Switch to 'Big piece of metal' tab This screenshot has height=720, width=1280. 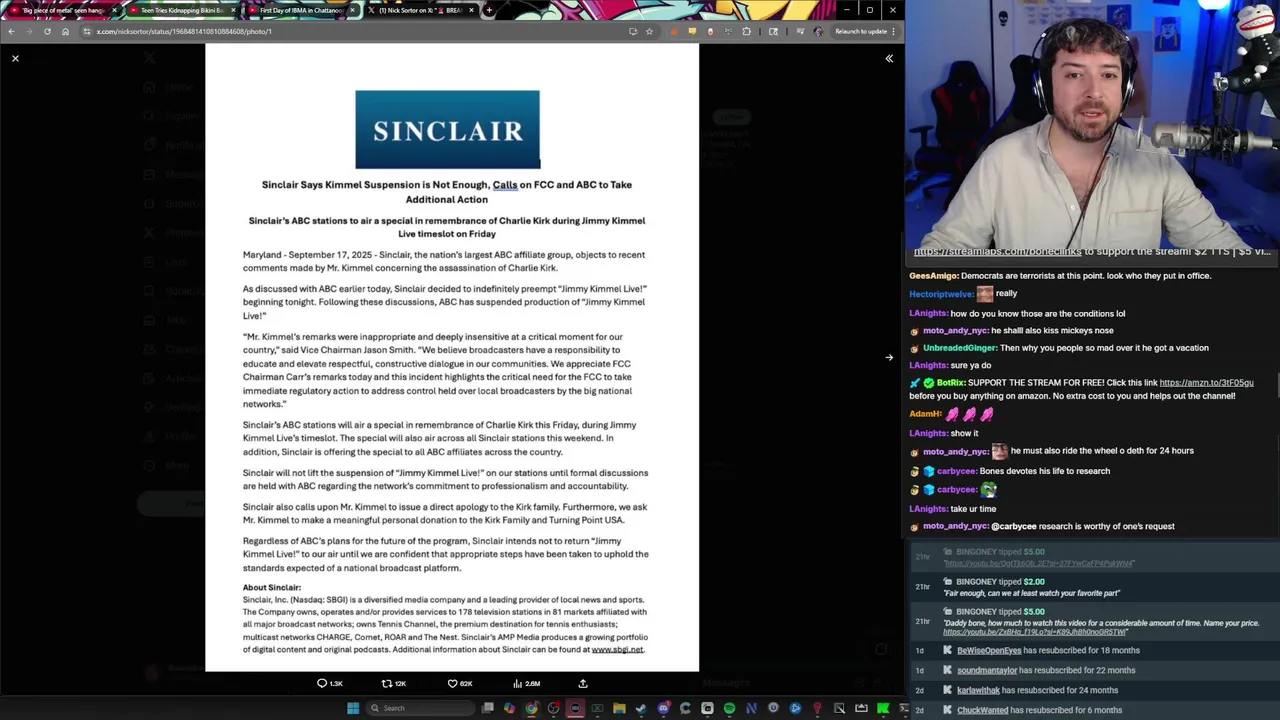(x=62, y=10)
